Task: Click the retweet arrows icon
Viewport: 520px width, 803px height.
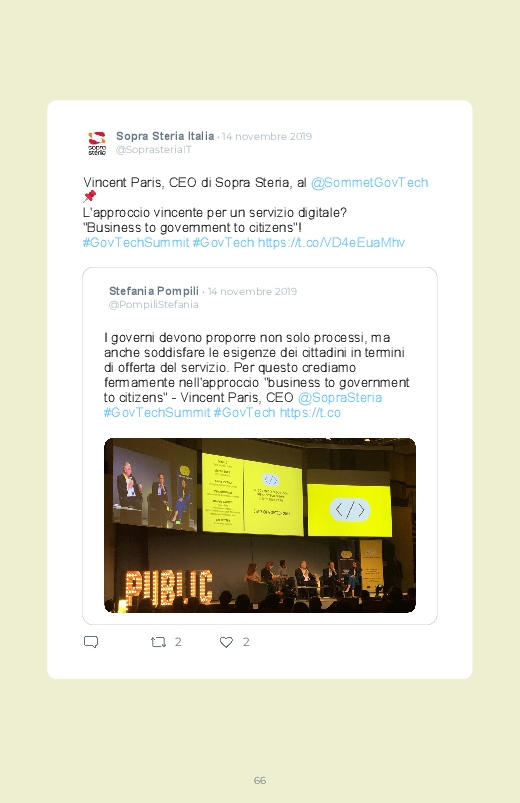Action: click(158, 642)
